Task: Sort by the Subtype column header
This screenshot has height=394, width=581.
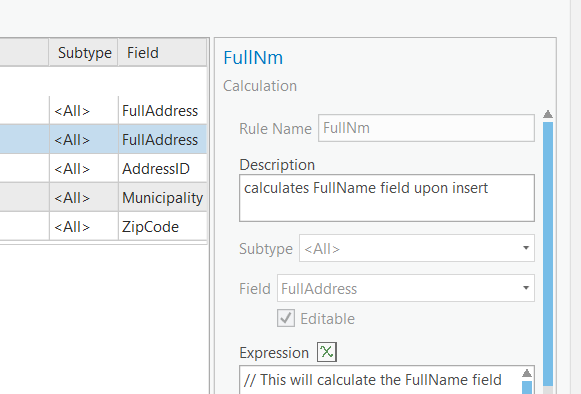Action: [x=84, y=53]
